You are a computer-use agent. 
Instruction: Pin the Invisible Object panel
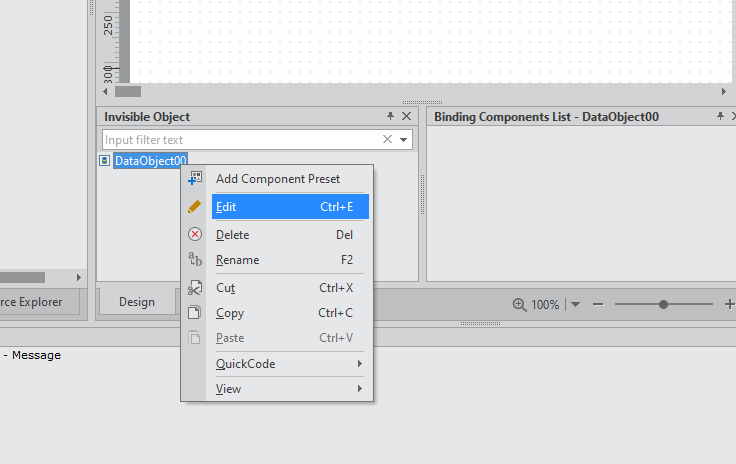pyautogui.click(x=390, y=116)
